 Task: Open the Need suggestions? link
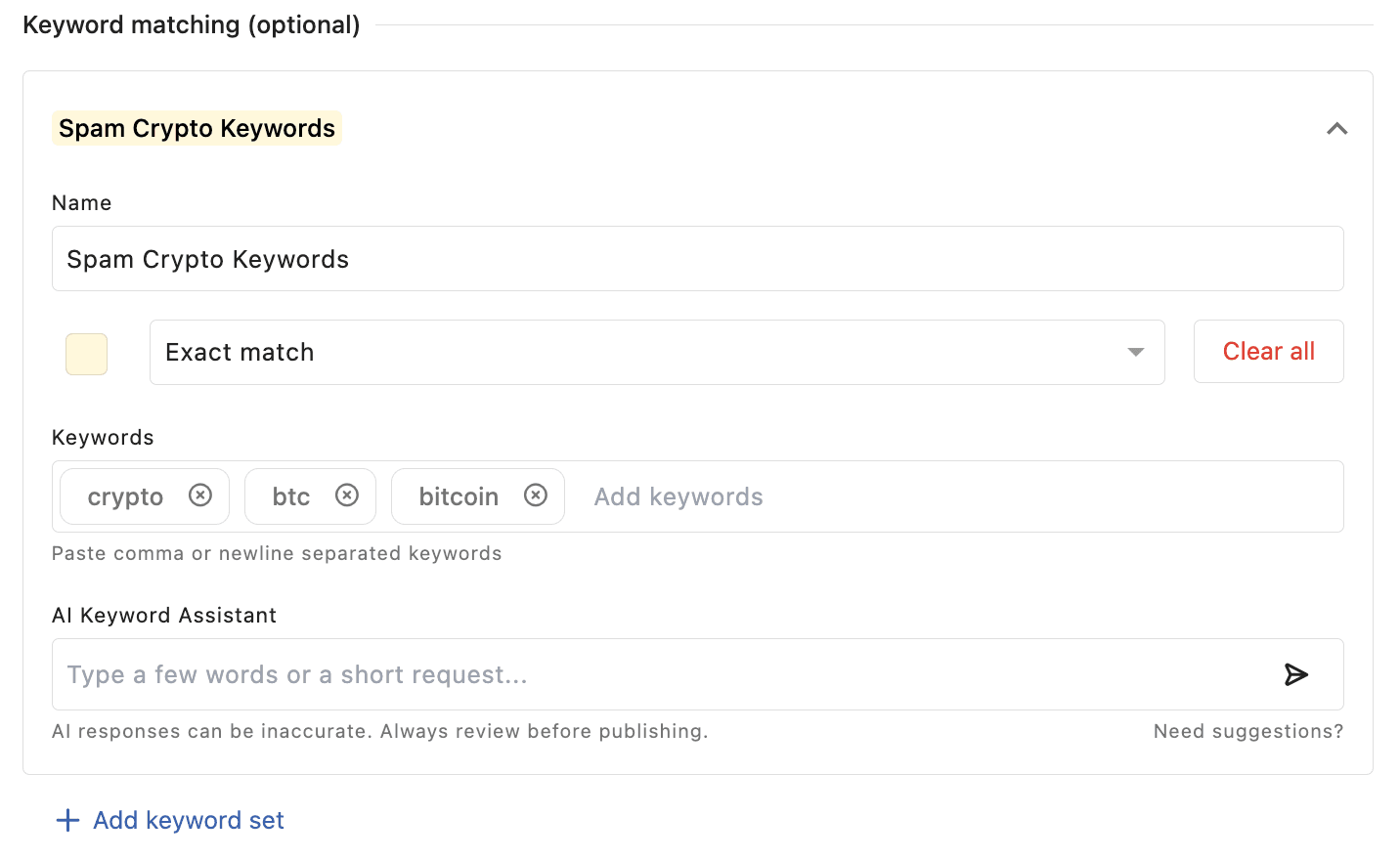pyautogui.click(x=1247, y=731)
